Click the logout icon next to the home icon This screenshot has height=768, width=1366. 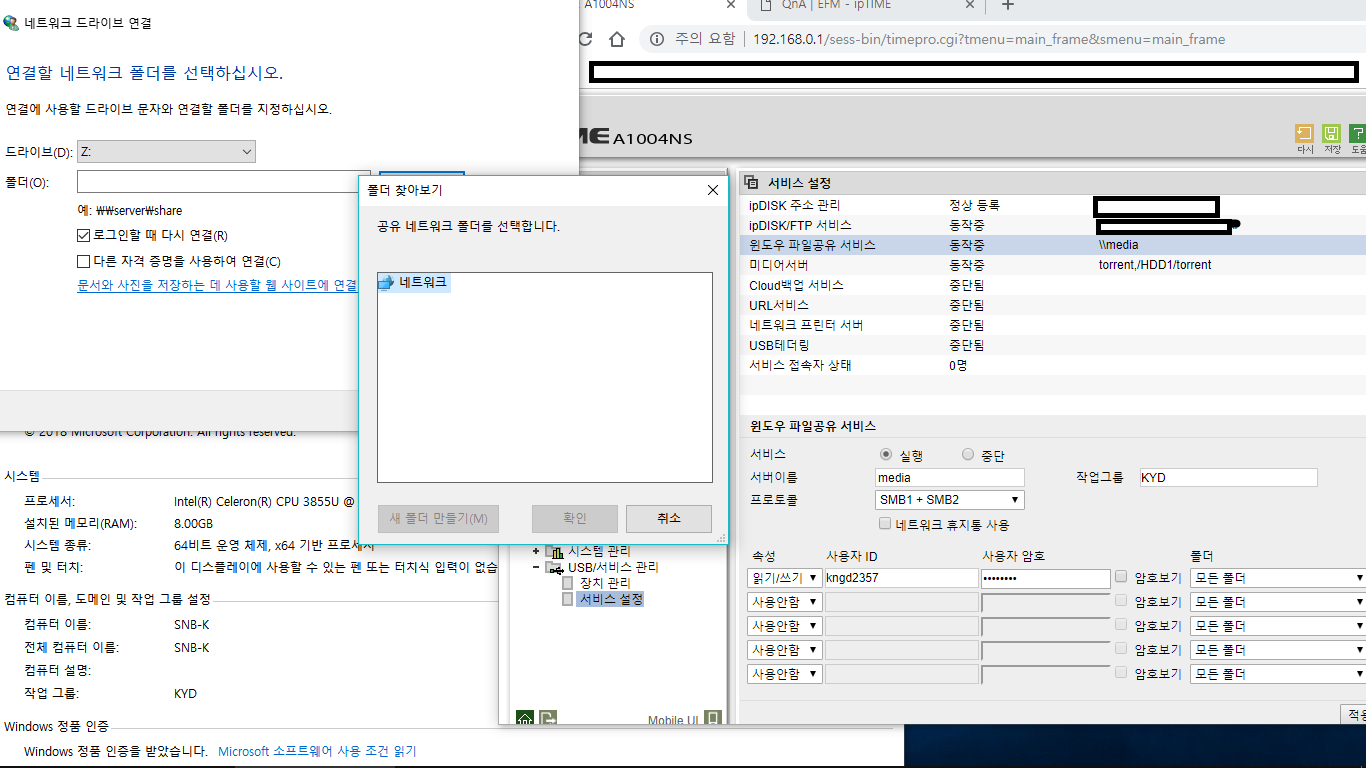coord(548,718)
